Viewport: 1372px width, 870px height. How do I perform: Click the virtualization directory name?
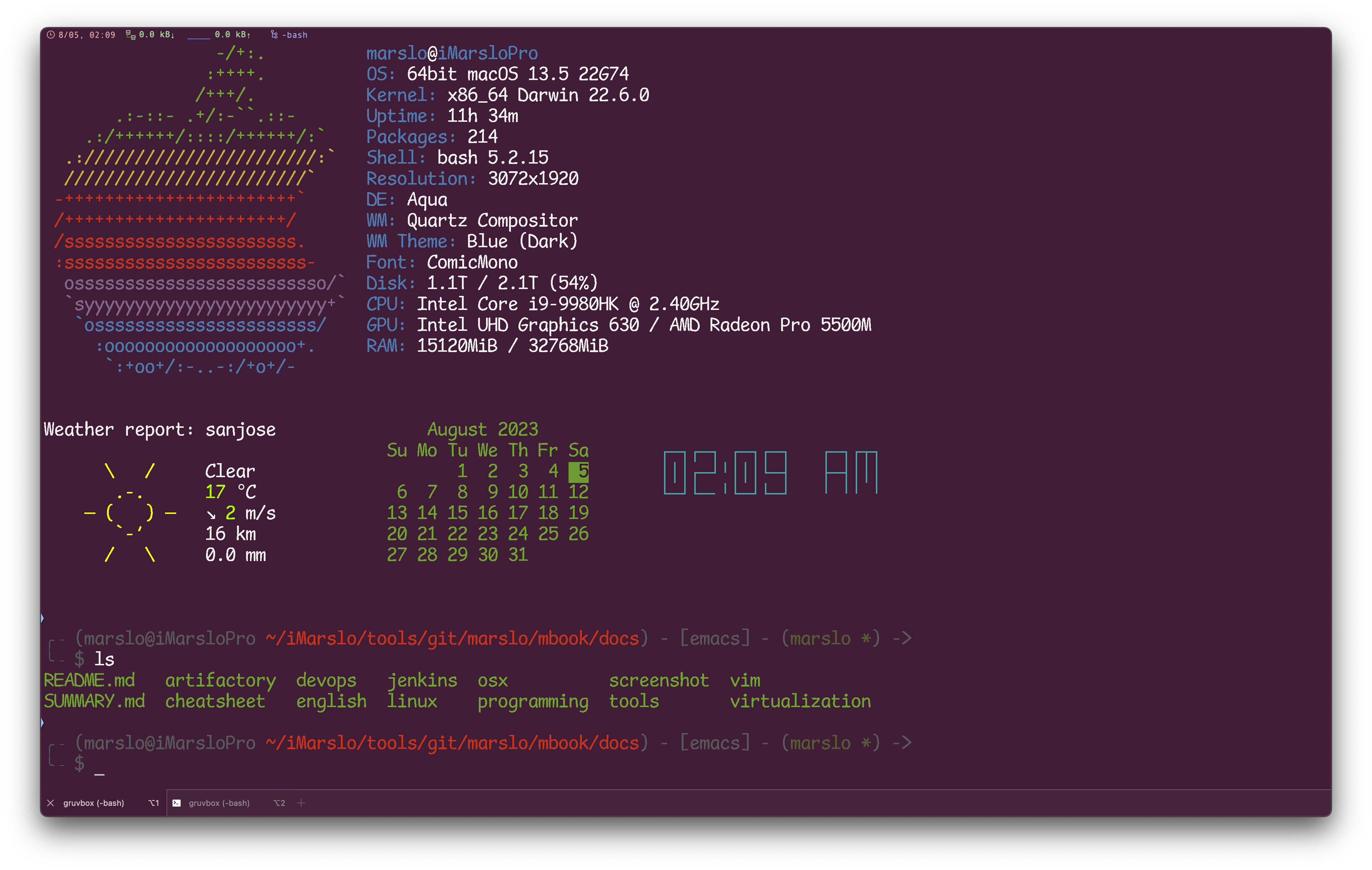point(801,701)
